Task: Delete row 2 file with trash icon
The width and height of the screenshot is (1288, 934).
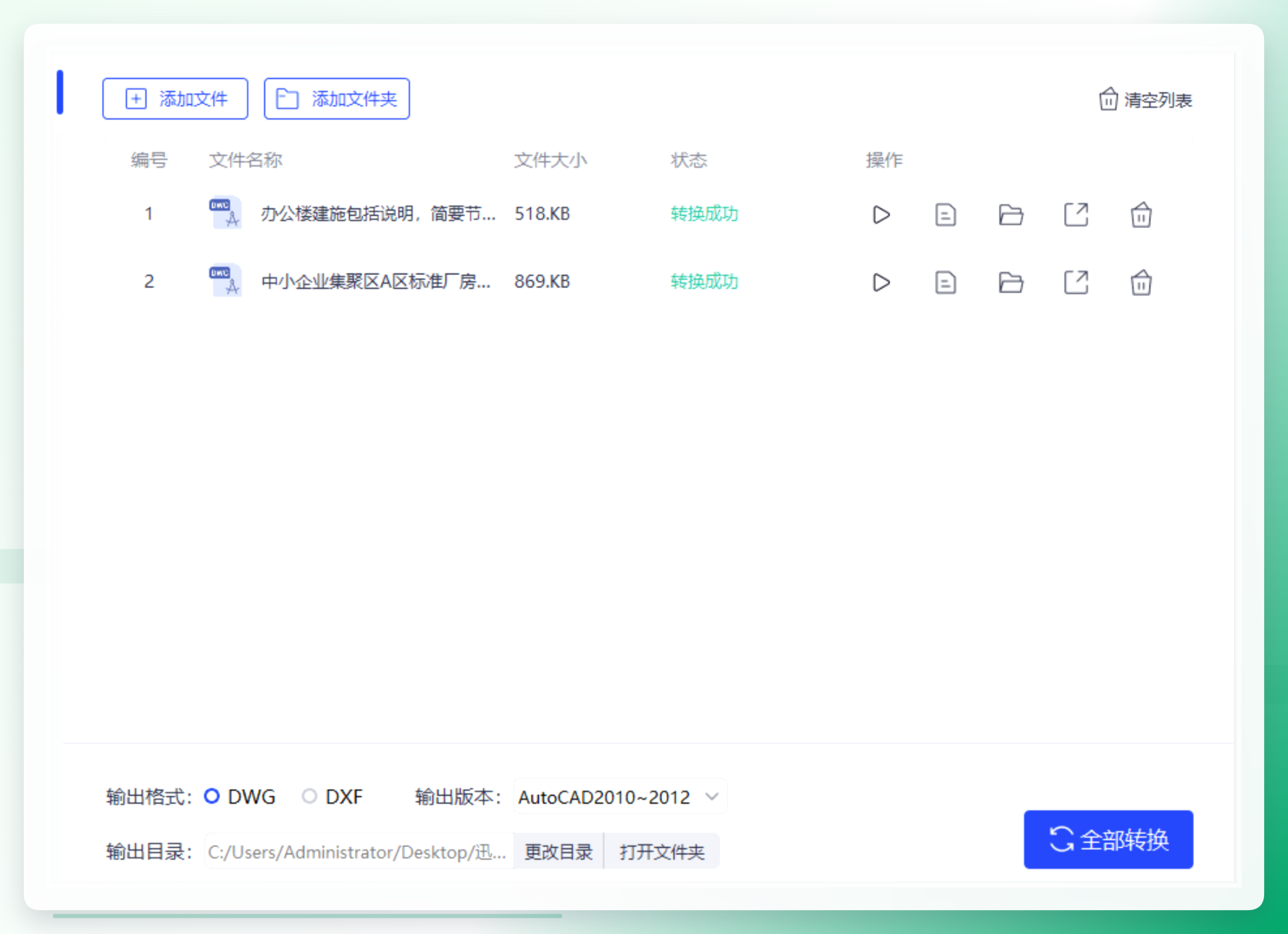Action: pyautogui.click(x=1141, y=282)
